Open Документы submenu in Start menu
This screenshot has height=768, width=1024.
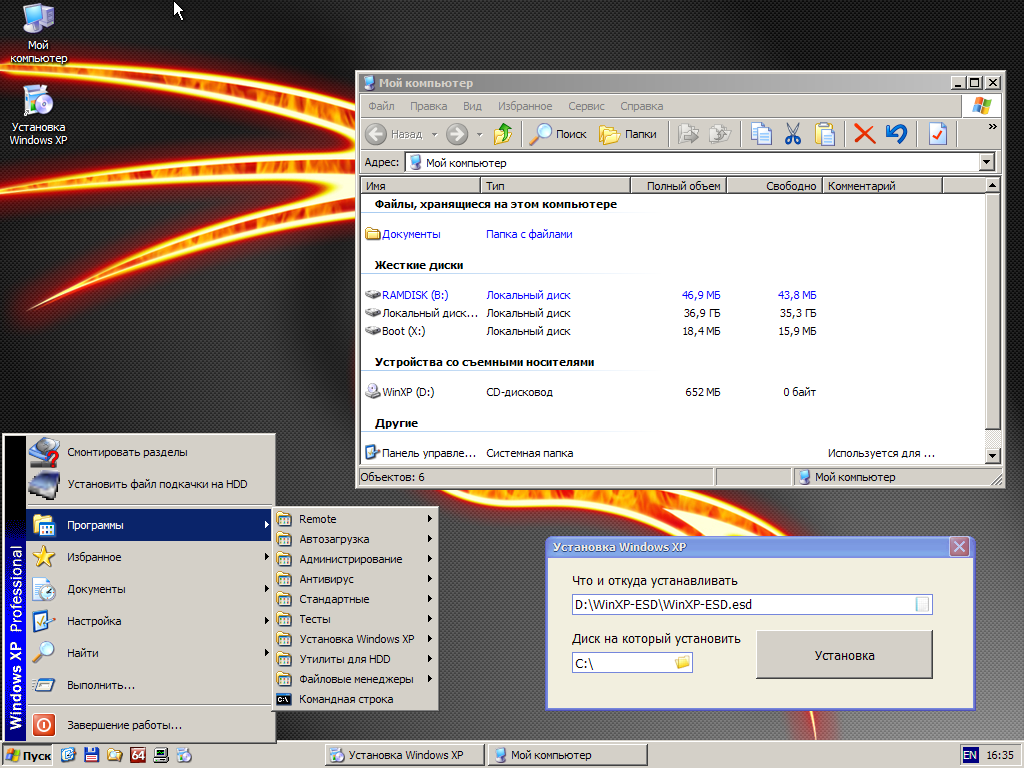coord(150,589)
